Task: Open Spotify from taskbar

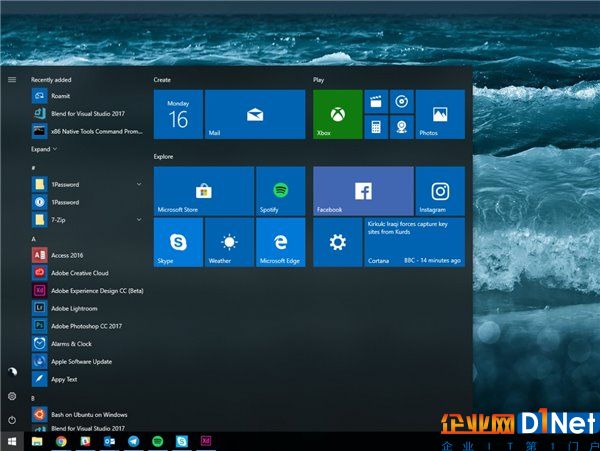Action: 158,441
